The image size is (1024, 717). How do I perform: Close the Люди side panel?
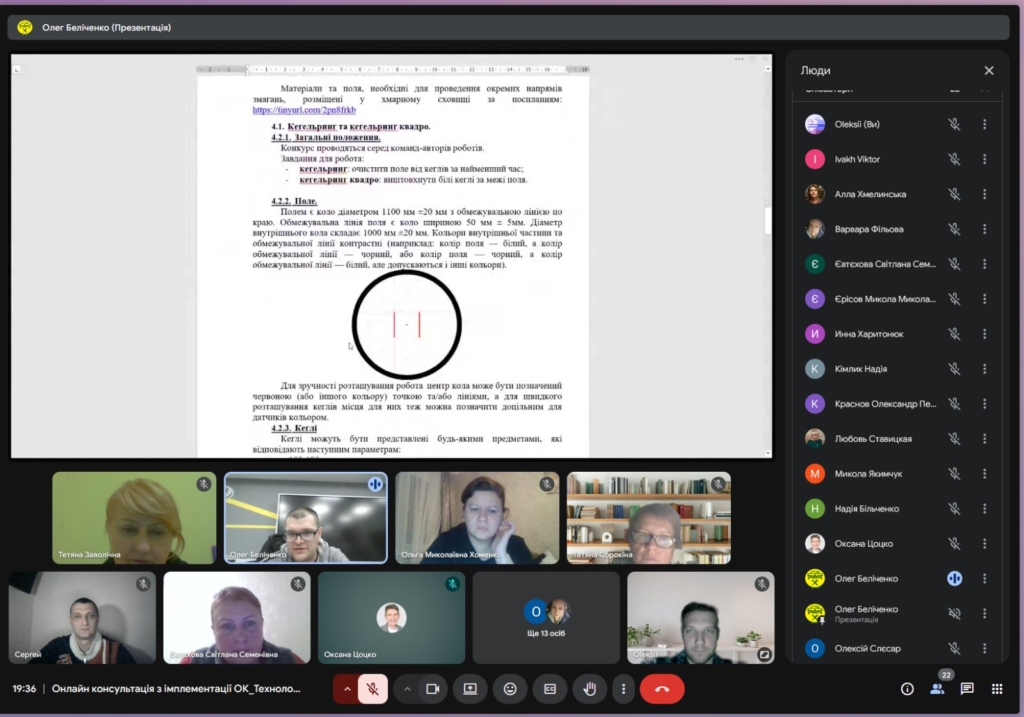989,71
